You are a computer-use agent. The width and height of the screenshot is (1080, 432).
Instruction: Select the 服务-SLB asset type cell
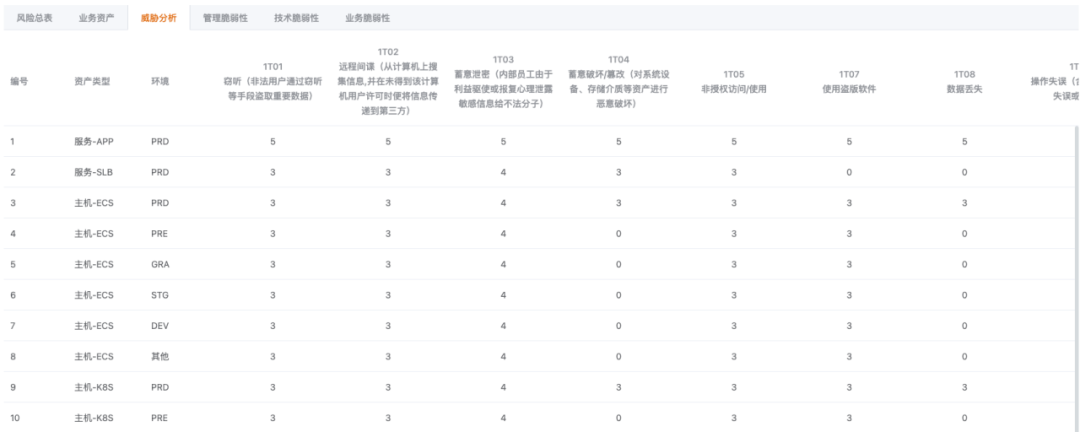94,172
